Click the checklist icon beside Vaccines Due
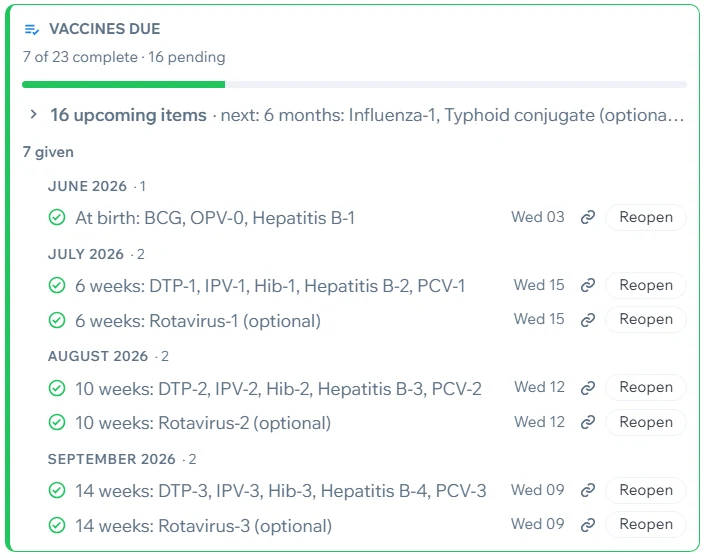This screenshot has height=558, width=708. point(32,30)
